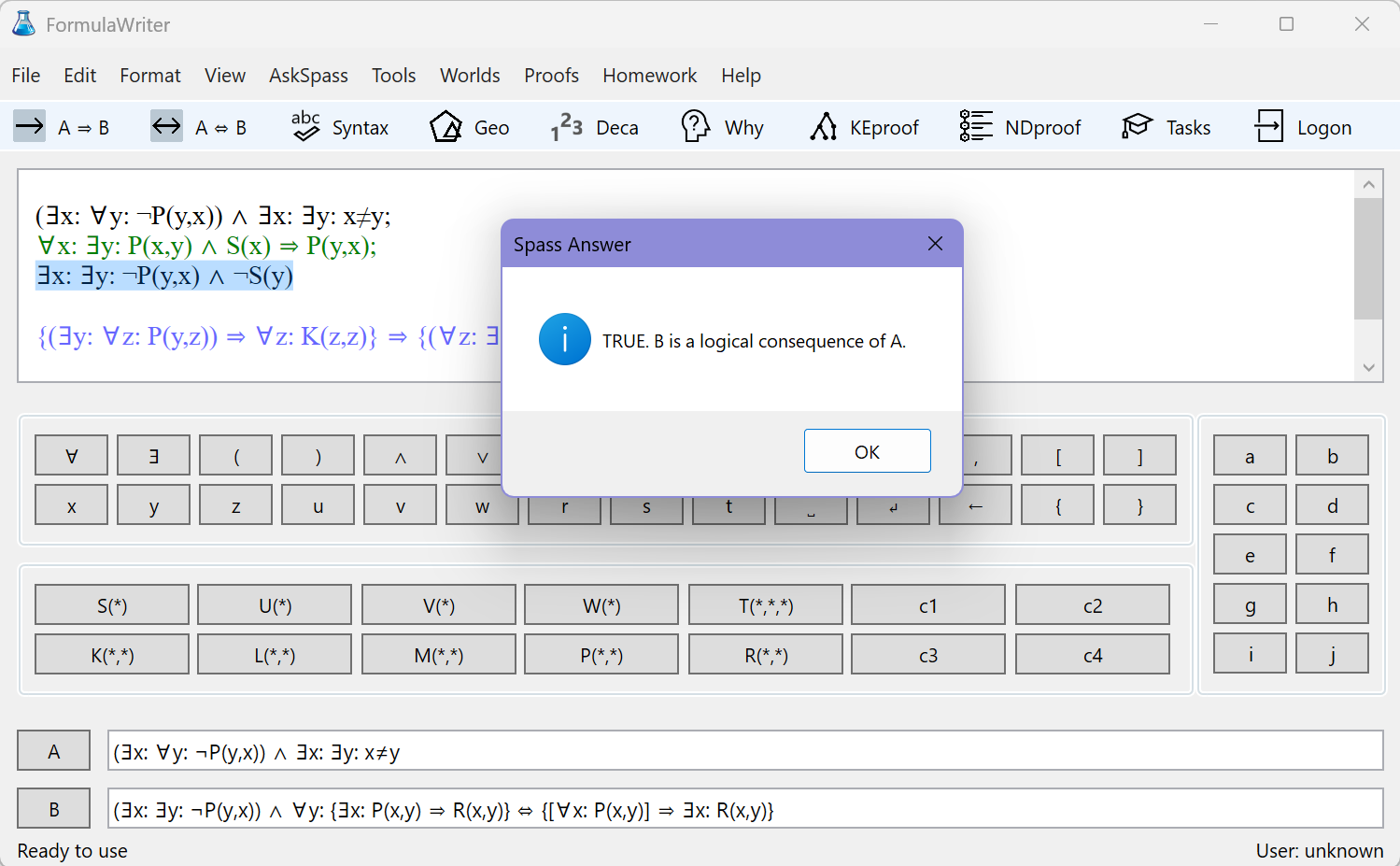Click the A ⇔ B equivalence arrow icon
The width and height of the screenshot is (1400, 866).
click(167, 126)
